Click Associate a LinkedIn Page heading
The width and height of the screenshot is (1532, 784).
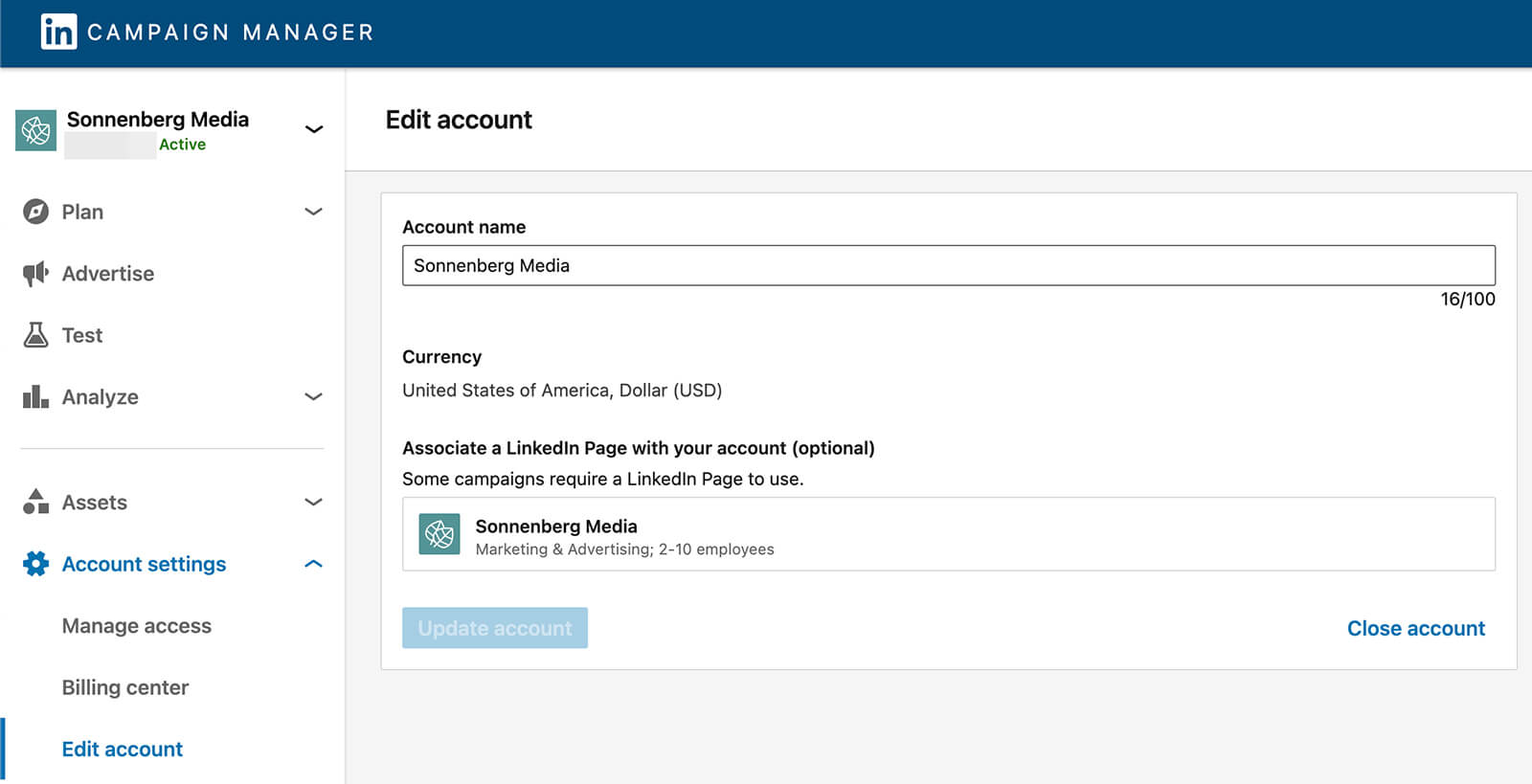639,448
